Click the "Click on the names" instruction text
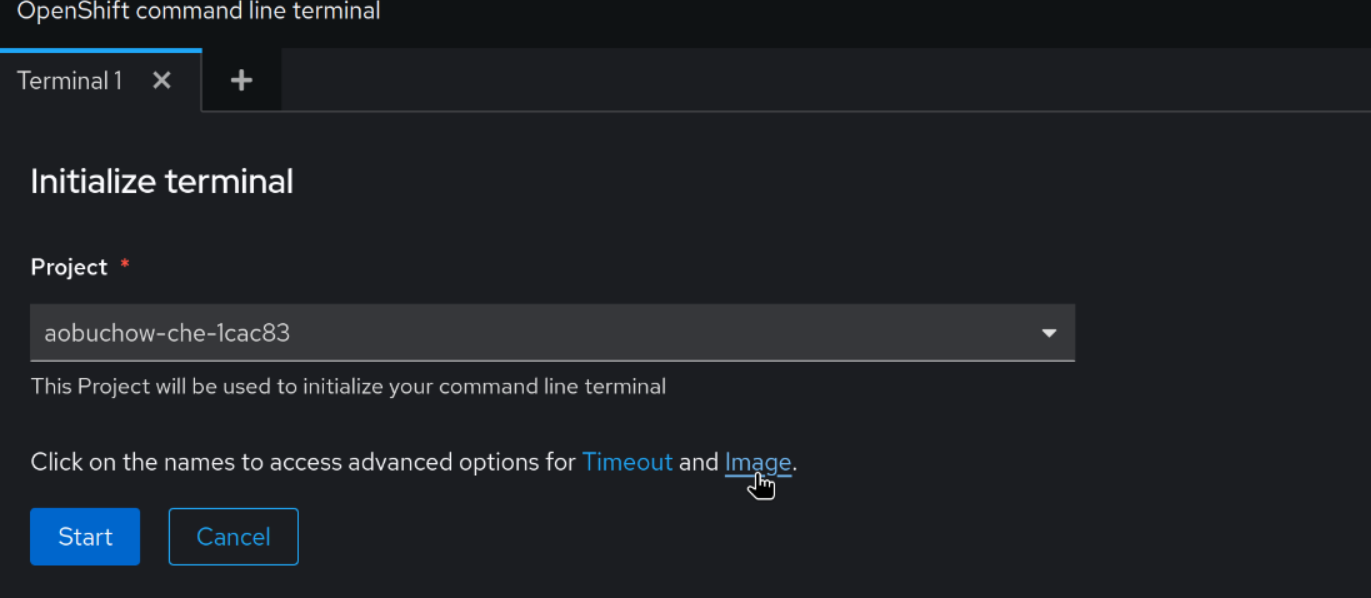Viewport: 1371px width, 598px height. (150, 462)
